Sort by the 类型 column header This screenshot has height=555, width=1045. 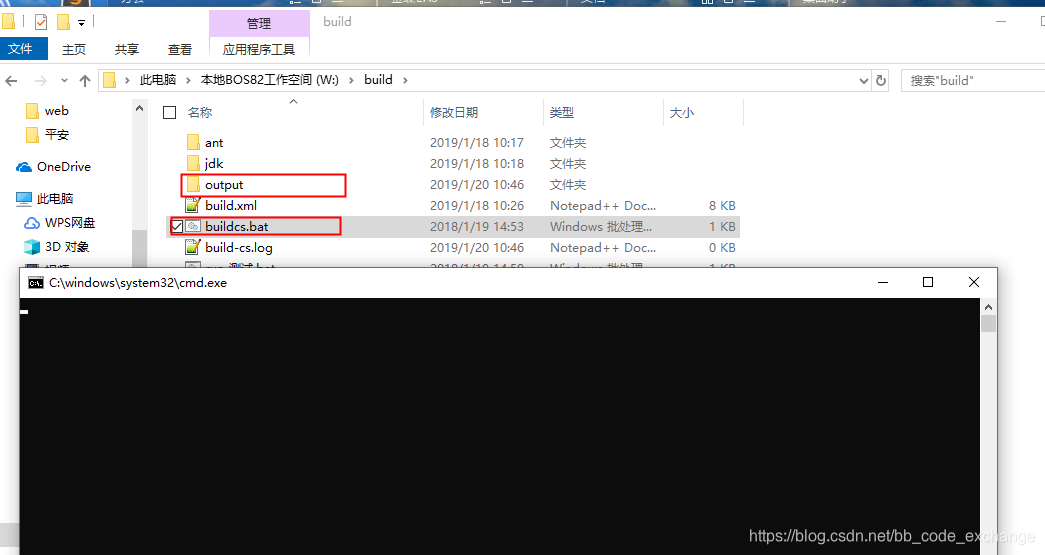pyautogui.click(x=562, y=113)
